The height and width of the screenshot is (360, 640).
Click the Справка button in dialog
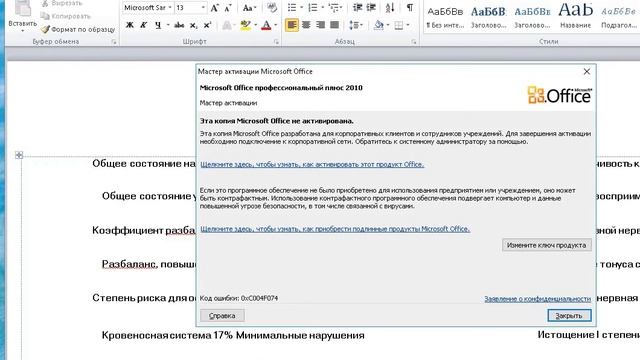click(x=222, y=316)
